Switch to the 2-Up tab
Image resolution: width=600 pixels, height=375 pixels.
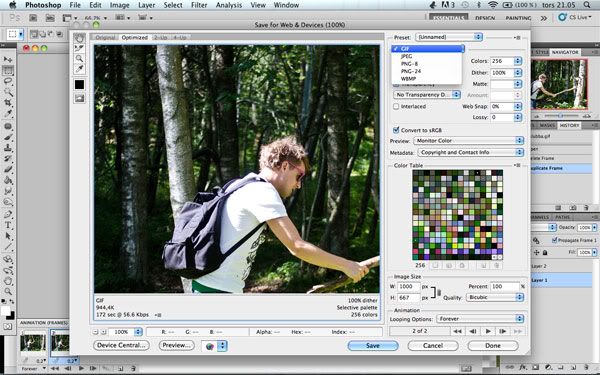tap(161, 38)
